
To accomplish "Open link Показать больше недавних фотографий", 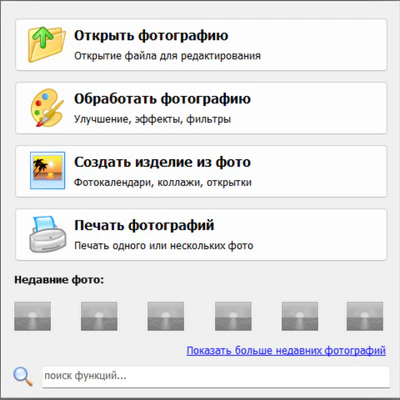I will point(286,351).
